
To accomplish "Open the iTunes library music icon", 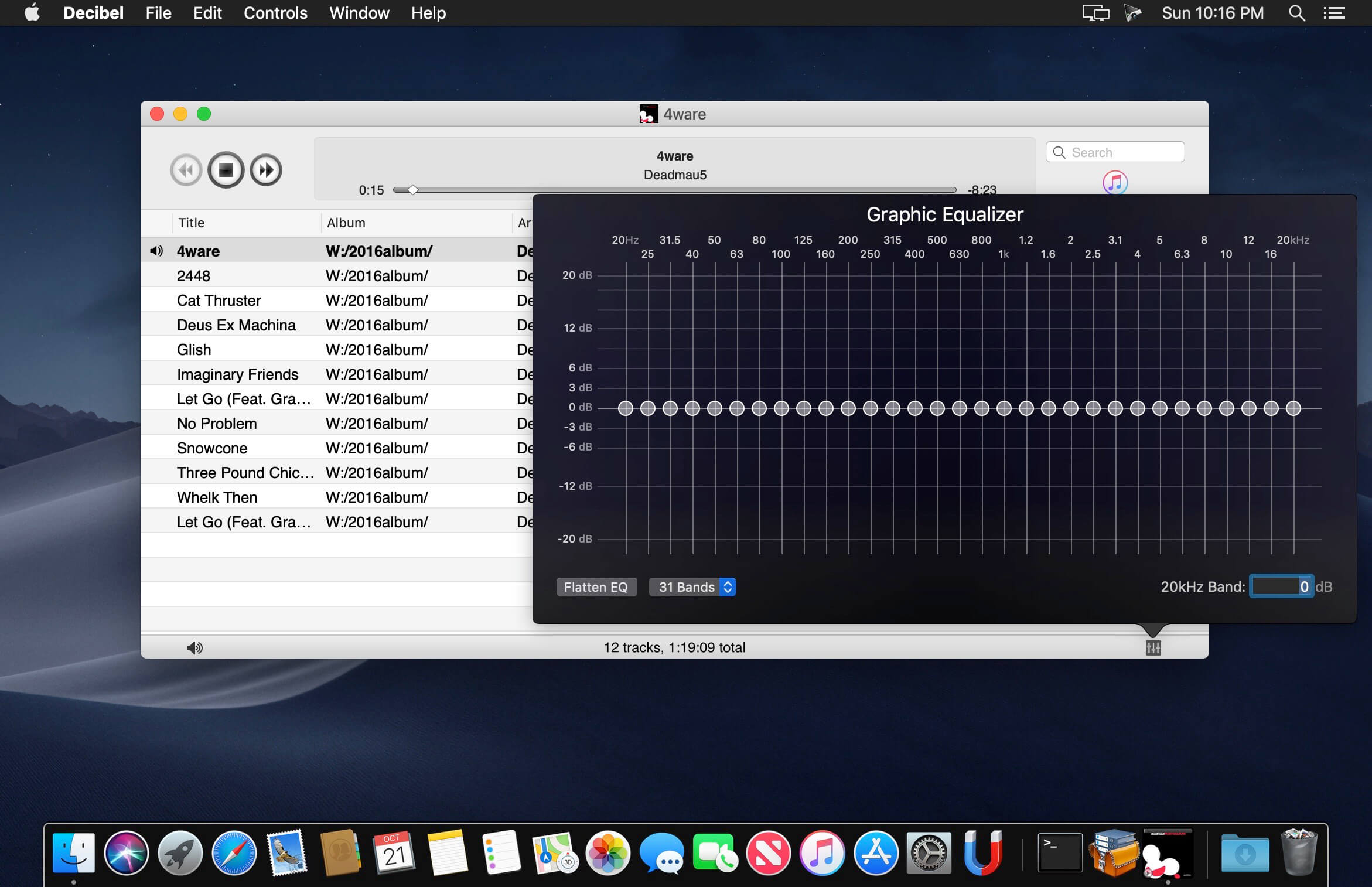I will point(1115,182).
